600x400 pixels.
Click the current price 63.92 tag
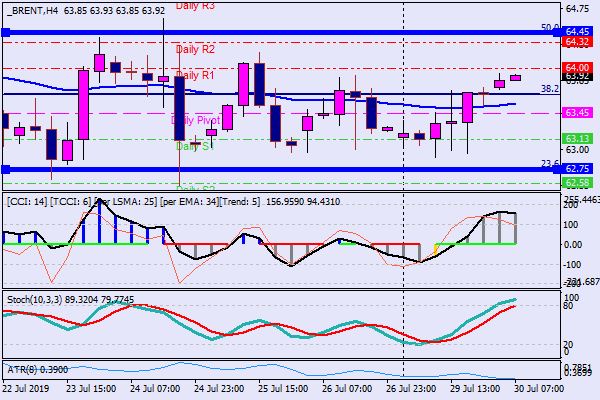point(577,76)
